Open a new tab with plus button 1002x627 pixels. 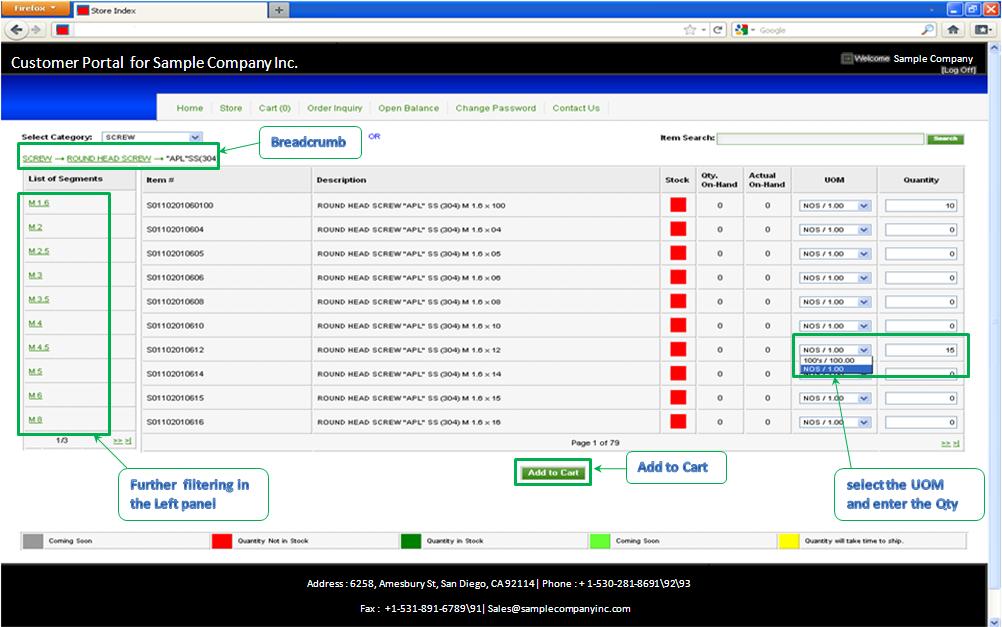click(x=279, y=10)
